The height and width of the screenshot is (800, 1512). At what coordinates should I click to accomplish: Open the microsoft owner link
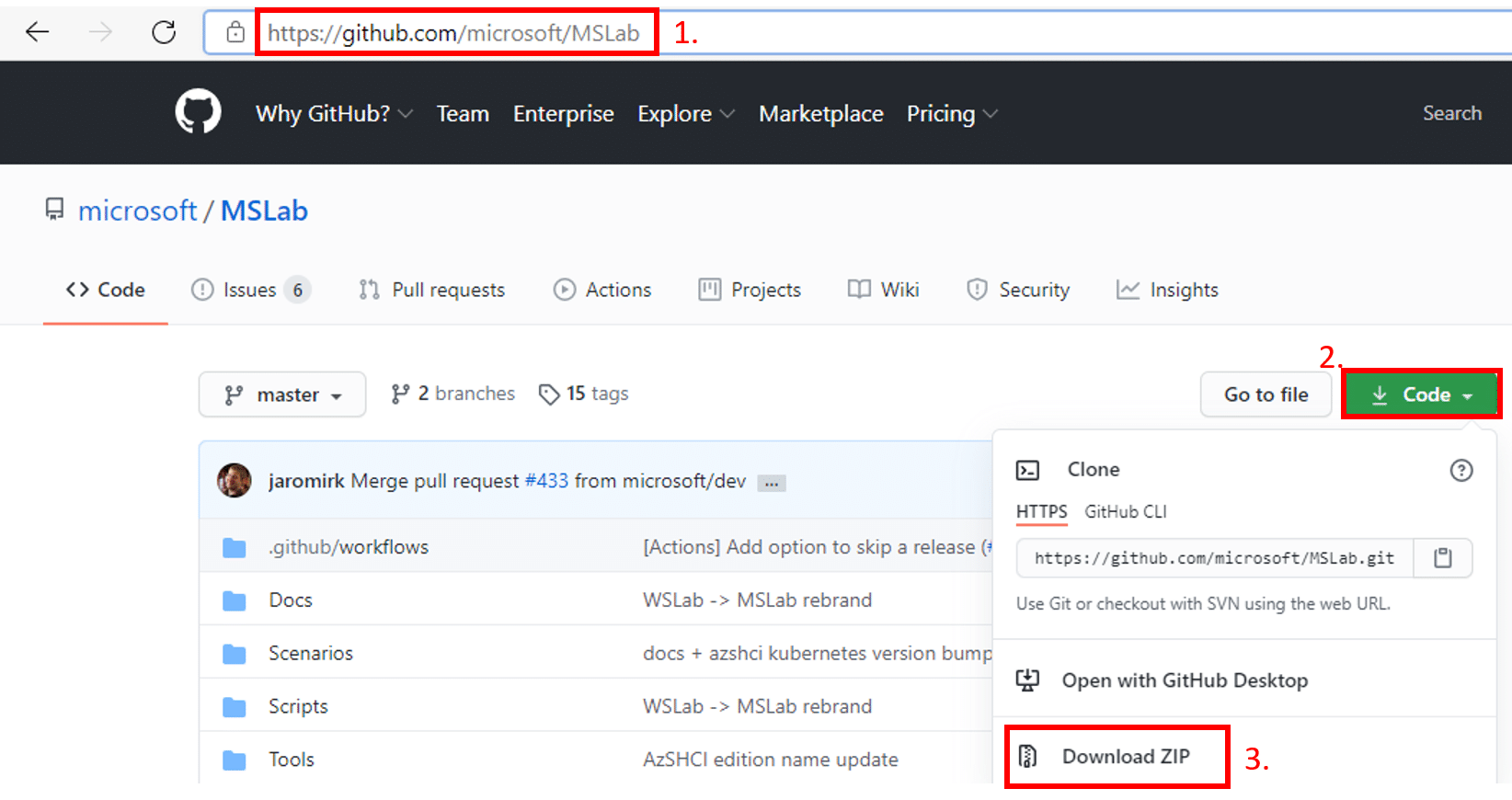tap(138, 211)
